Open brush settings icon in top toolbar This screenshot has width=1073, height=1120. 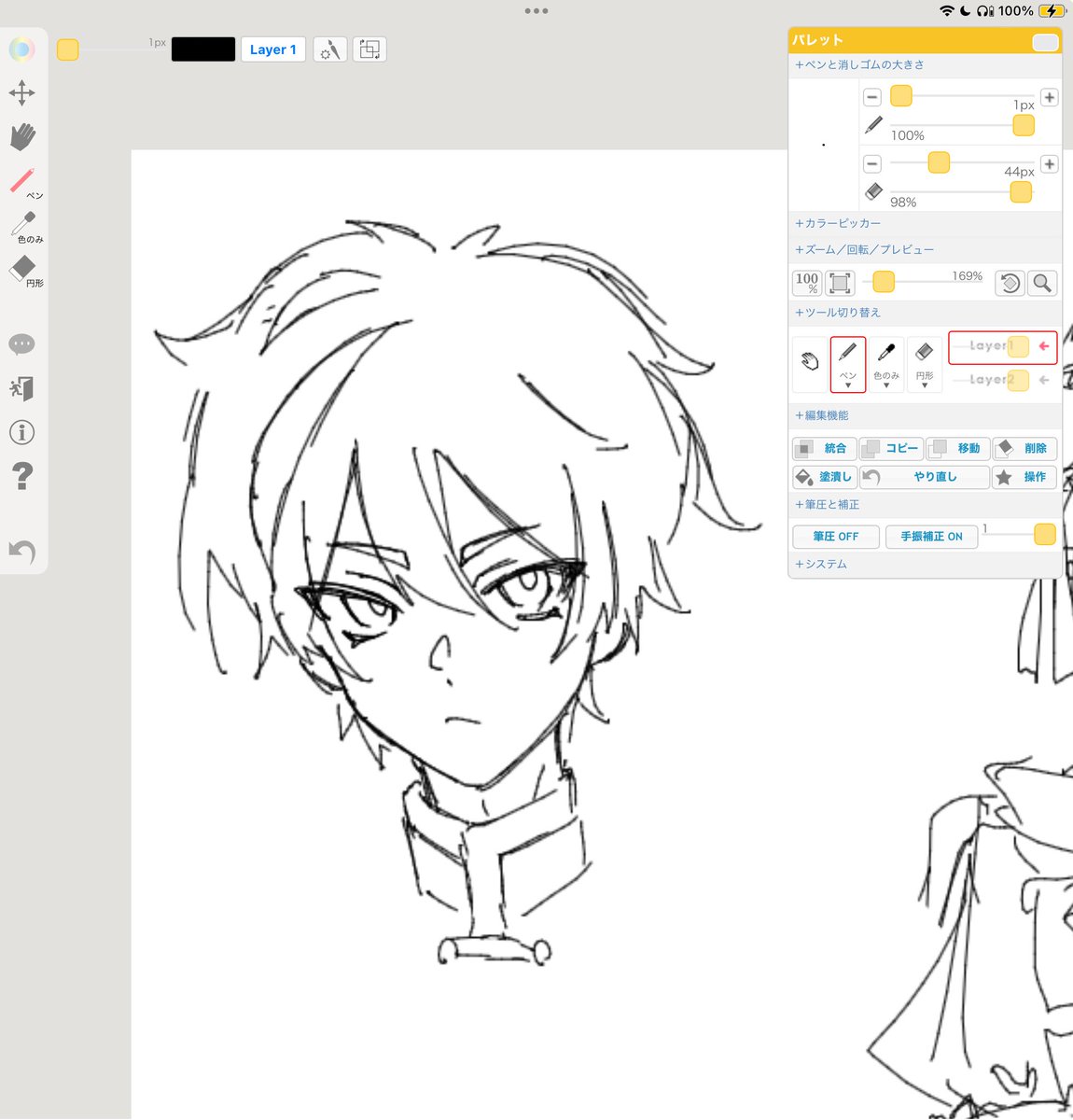(329, 49)
